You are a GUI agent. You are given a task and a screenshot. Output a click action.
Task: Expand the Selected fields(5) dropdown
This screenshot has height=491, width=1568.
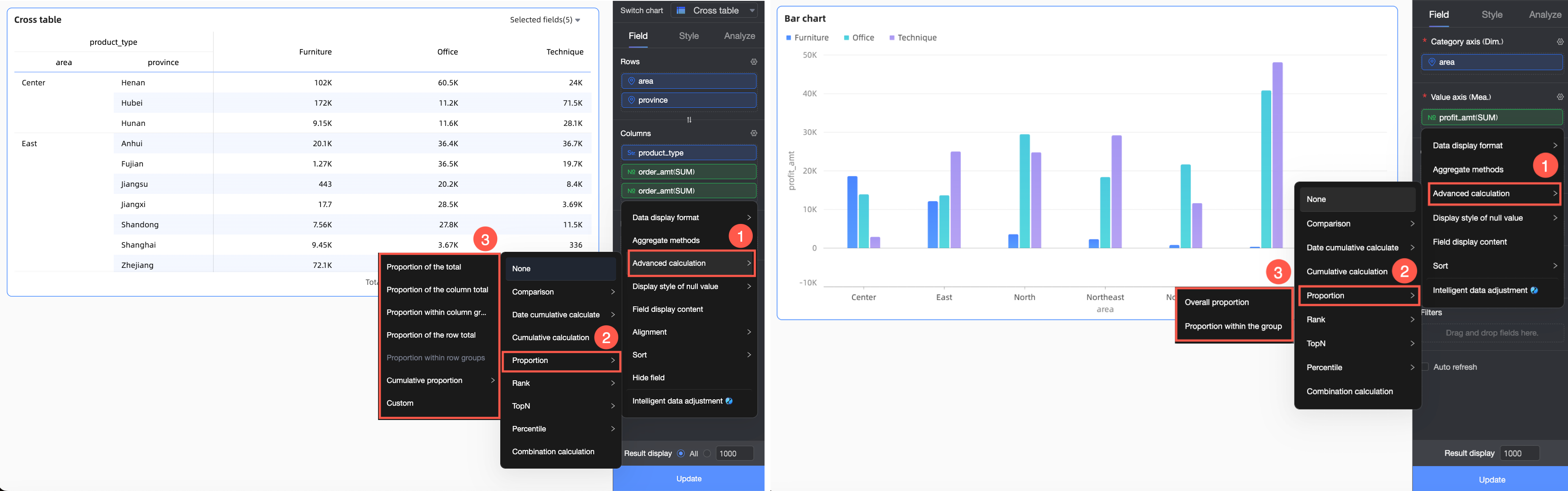545,20
